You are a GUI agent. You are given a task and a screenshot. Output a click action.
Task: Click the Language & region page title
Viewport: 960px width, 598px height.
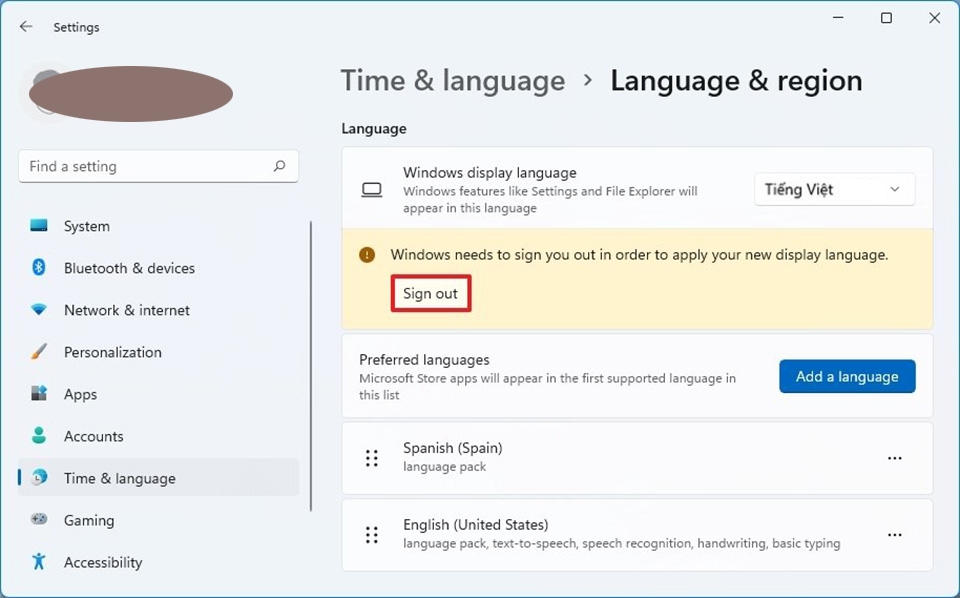click(x=736, y=81)
